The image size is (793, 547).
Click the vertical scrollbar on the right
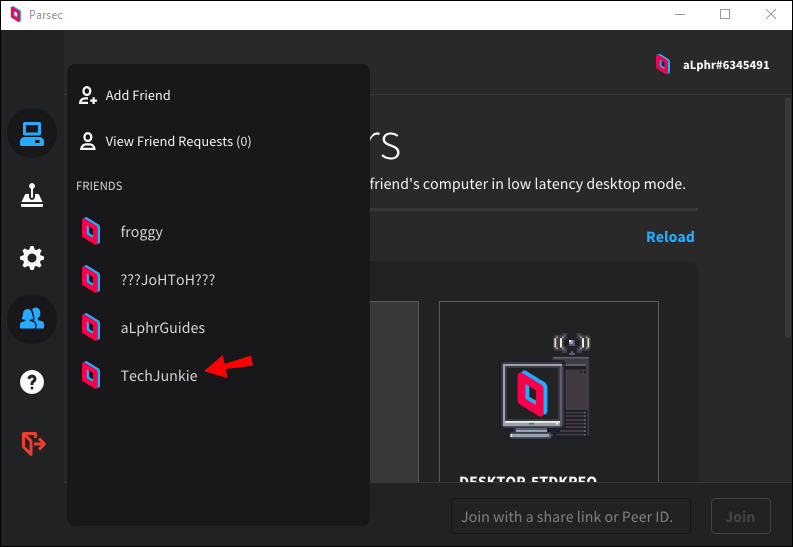tap(788, 217)
